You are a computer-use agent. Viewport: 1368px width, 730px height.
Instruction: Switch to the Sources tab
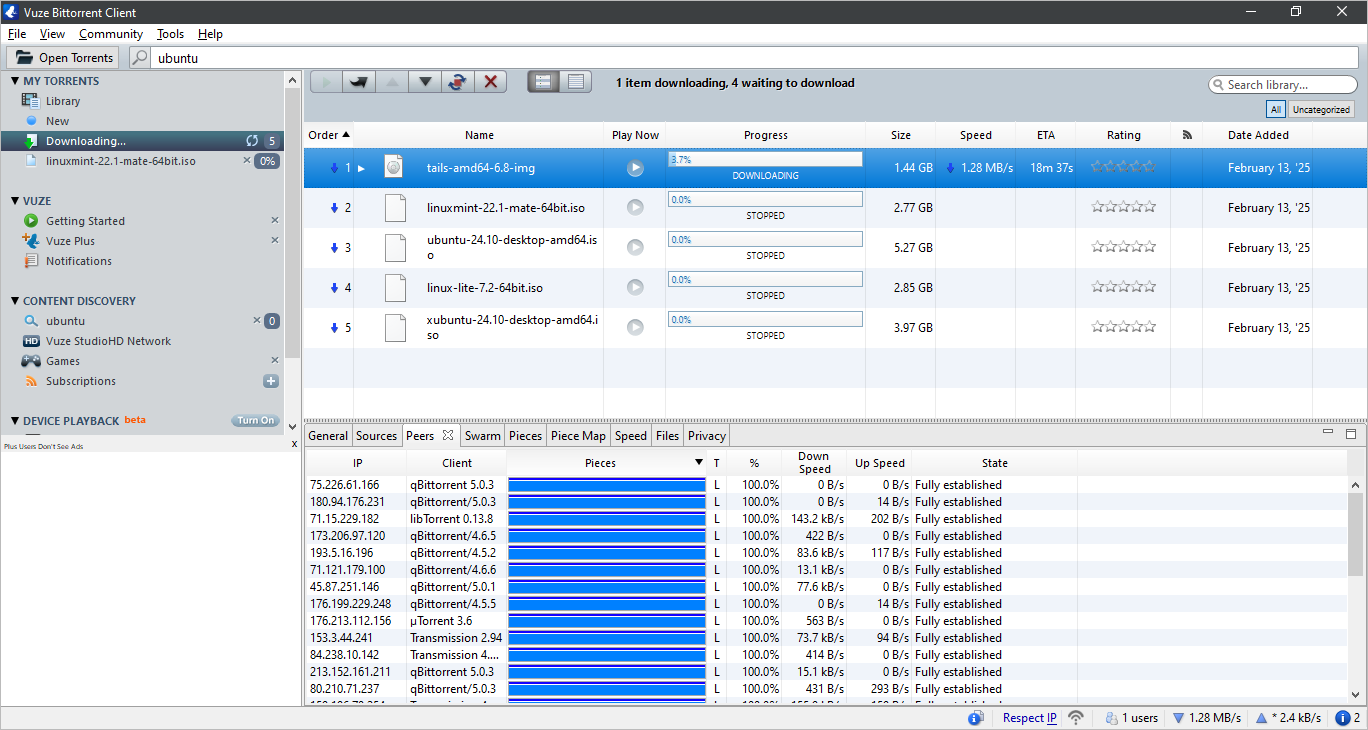pos(376,436)
